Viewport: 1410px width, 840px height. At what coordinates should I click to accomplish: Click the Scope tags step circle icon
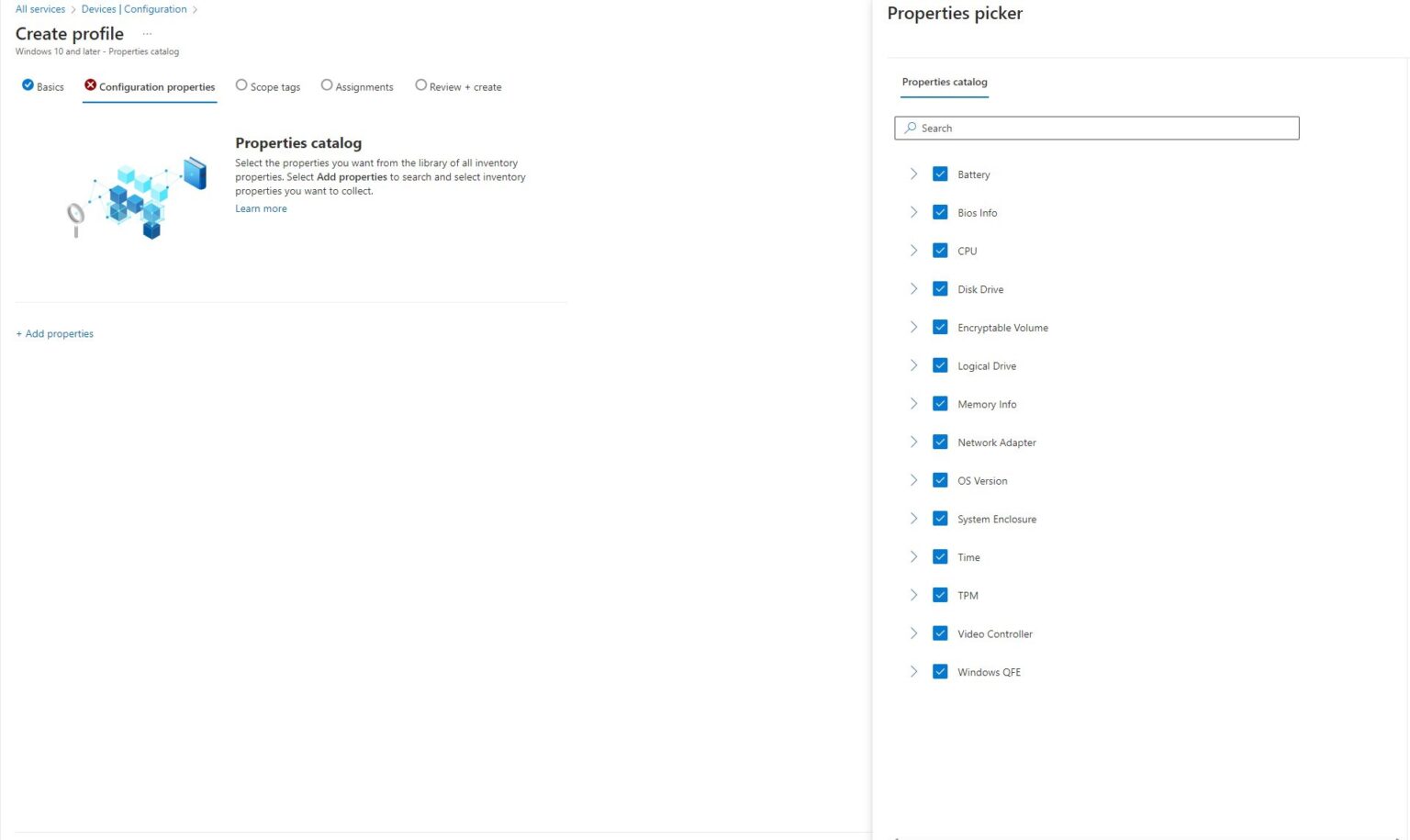pyautogui.click(x=241, y=85)
